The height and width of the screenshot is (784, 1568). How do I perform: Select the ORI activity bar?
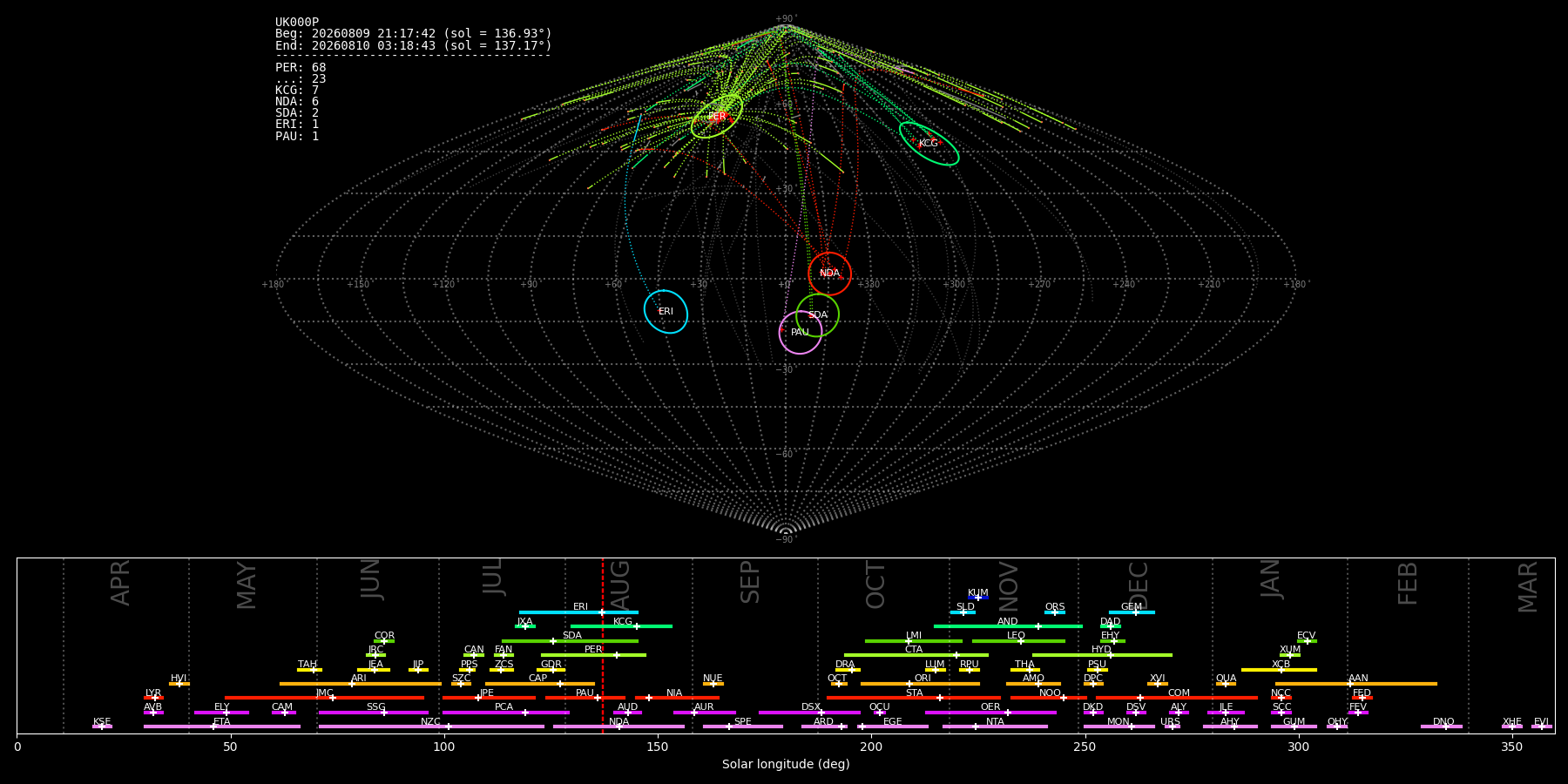click(x=920, y=684)
